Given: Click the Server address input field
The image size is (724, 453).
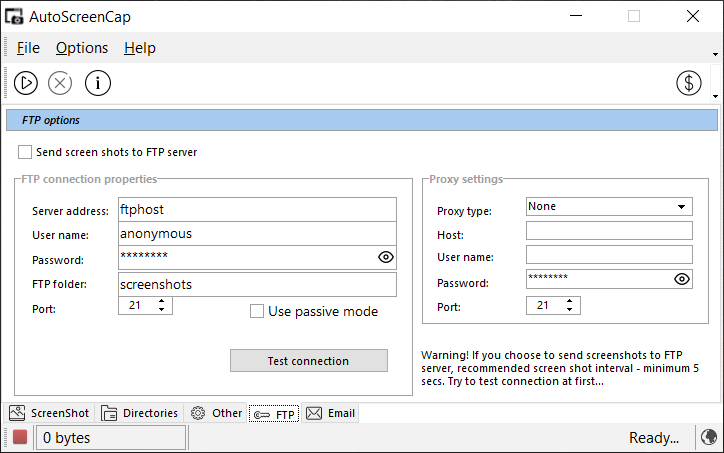Looking at the screenshot, I should (x=257, y=210).
